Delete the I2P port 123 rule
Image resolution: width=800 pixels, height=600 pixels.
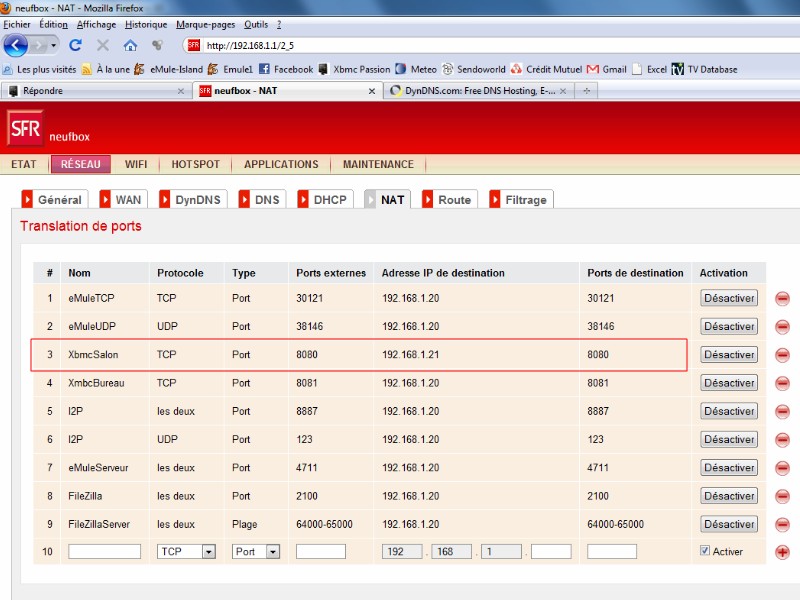tap(782, 440)
